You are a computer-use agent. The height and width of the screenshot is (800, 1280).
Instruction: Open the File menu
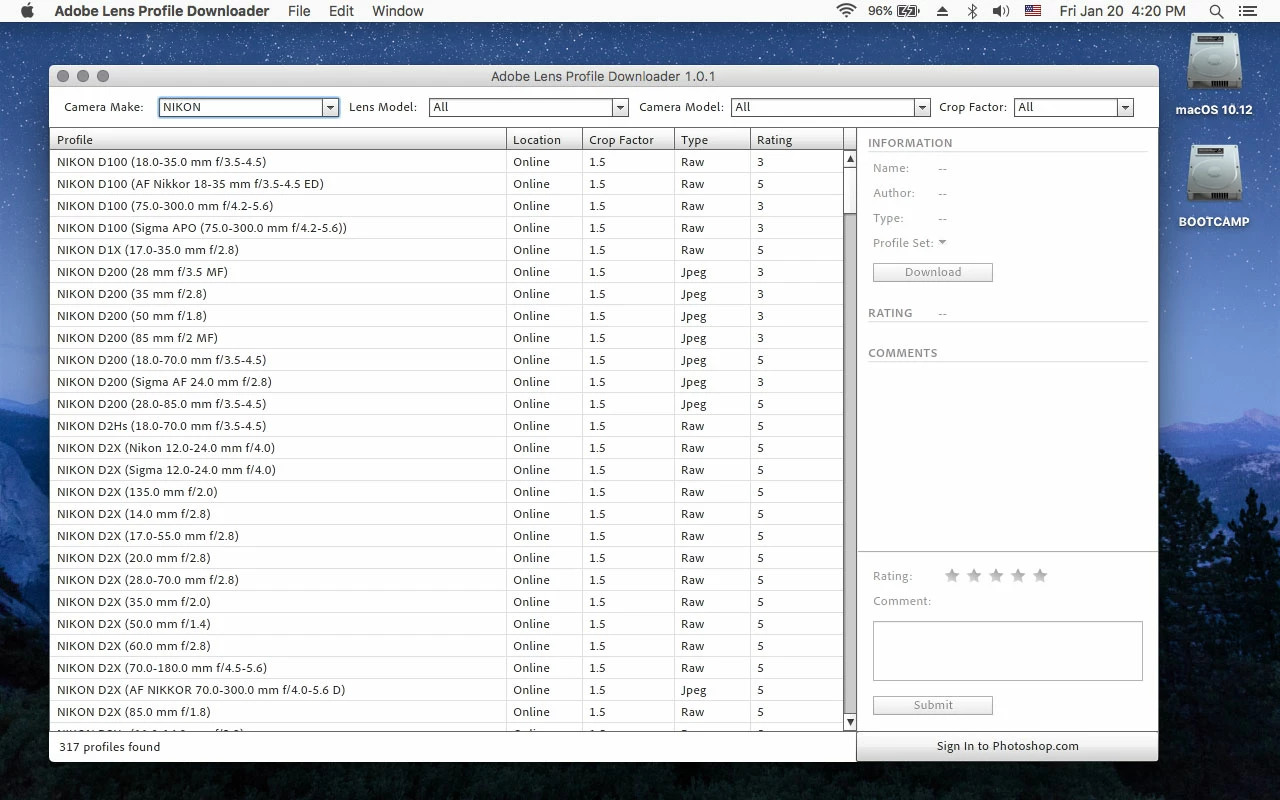pos(299,11)
